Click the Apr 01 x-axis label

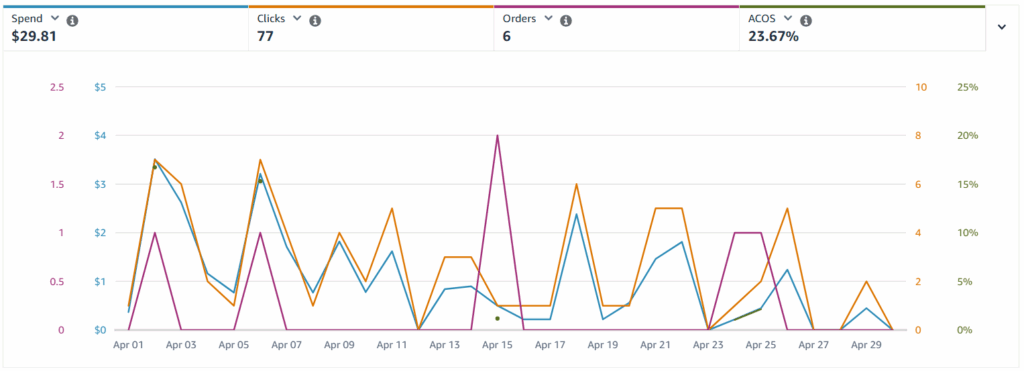click(x=129, y=344)
